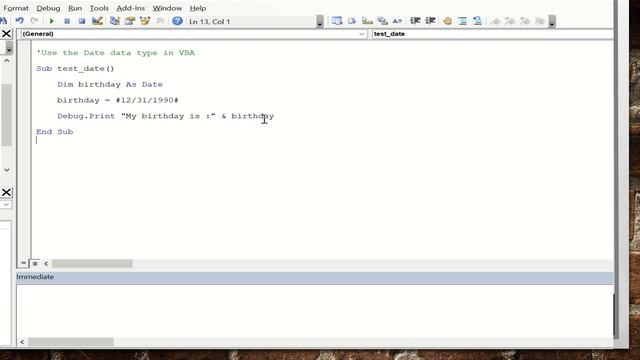Open the Window menu

pyautogui.click(x=167, y=8)
